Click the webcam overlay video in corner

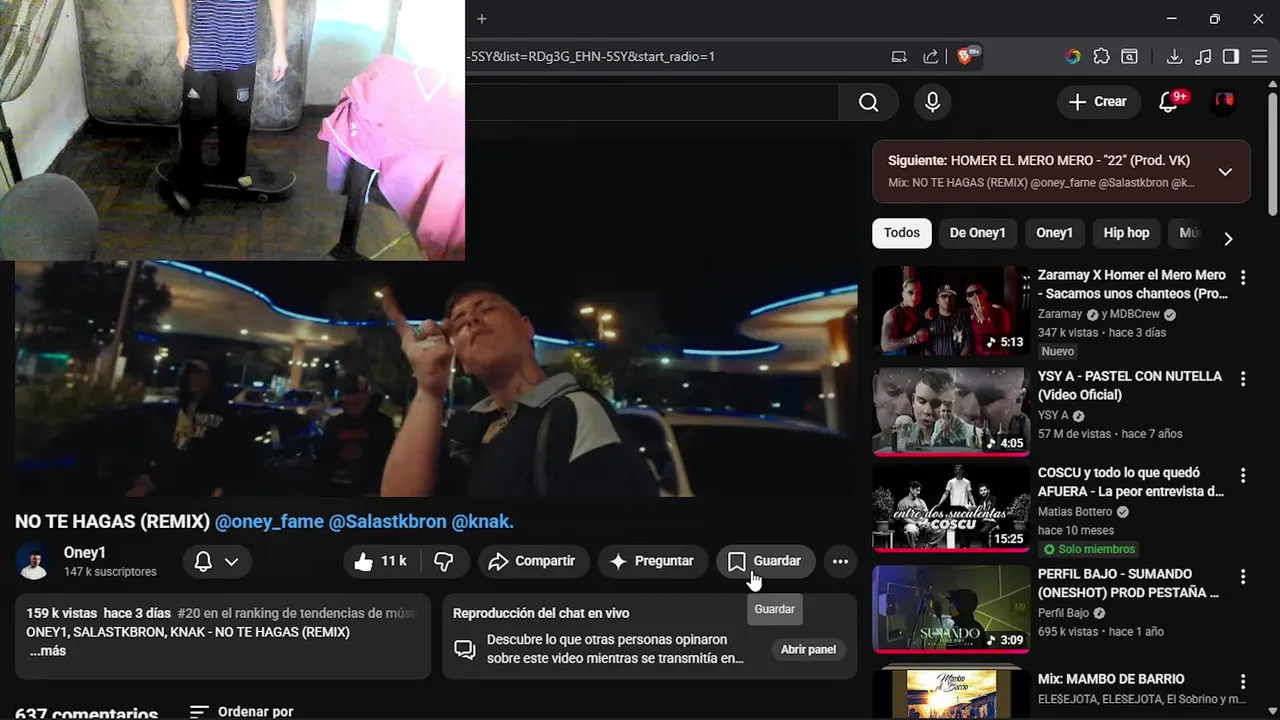pos(232,130)
